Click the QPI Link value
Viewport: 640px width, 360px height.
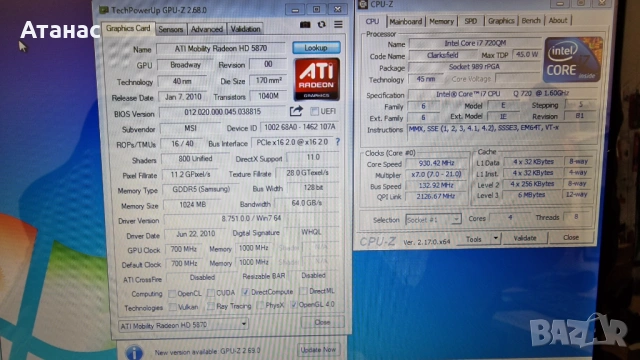(x=436, y=196)
